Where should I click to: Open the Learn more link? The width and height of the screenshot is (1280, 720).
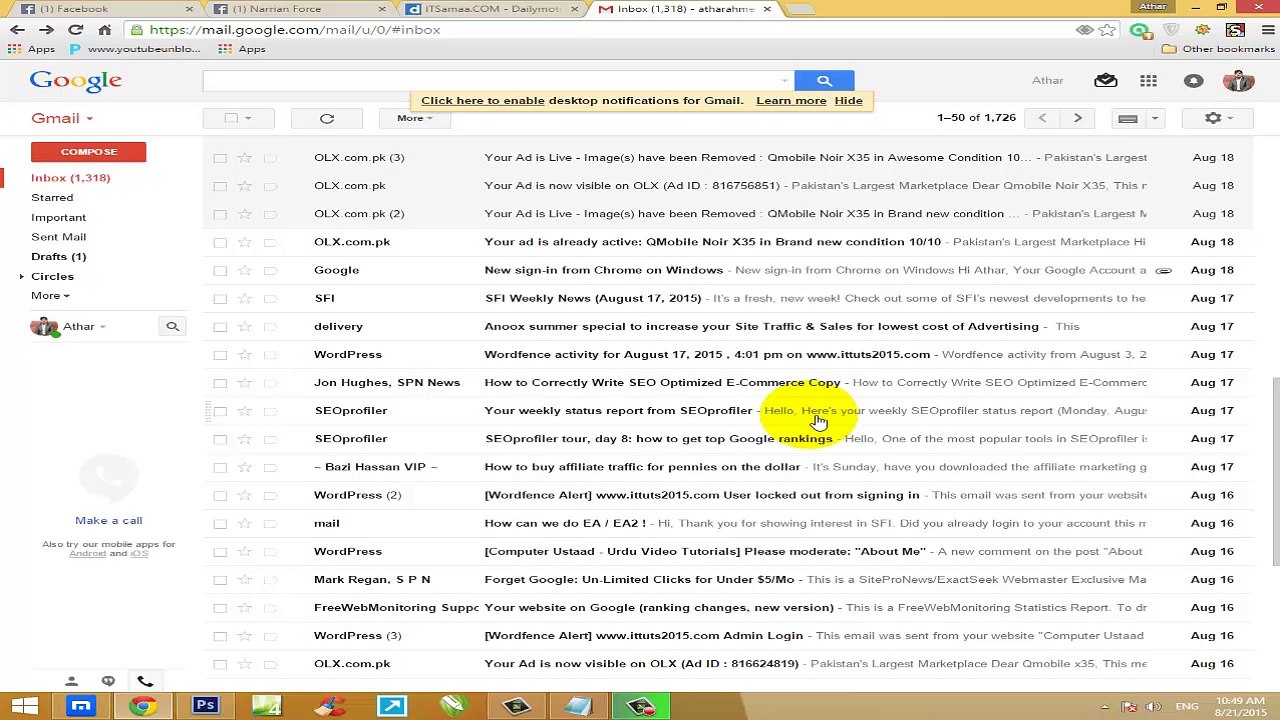[x=791, y=101]
